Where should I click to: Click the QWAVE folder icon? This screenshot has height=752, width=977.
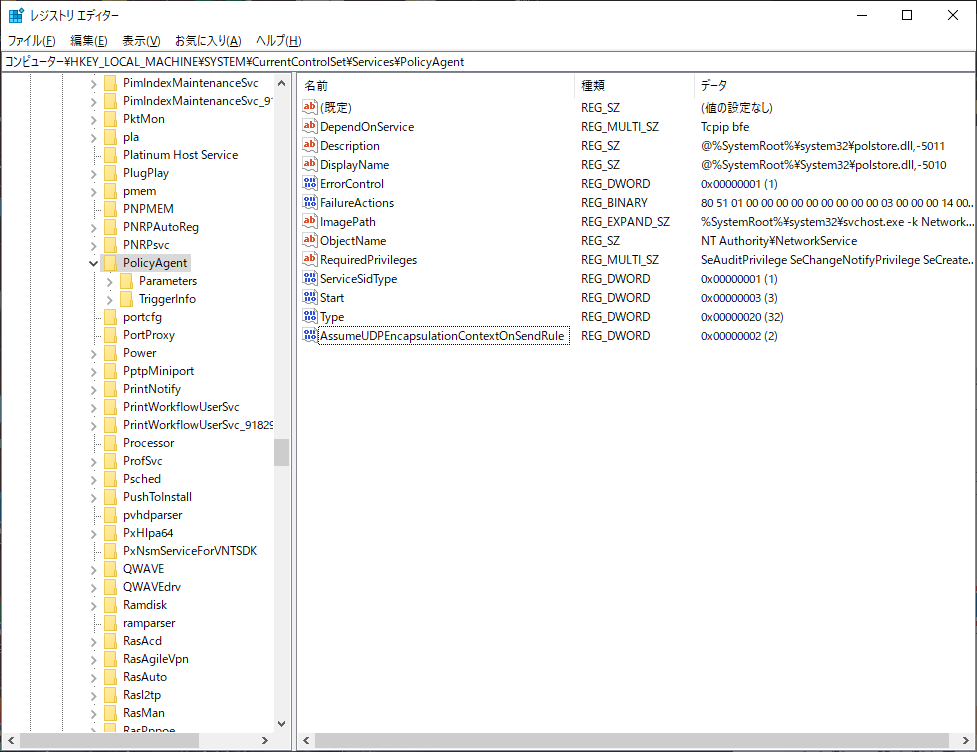[x=110, y=568]
